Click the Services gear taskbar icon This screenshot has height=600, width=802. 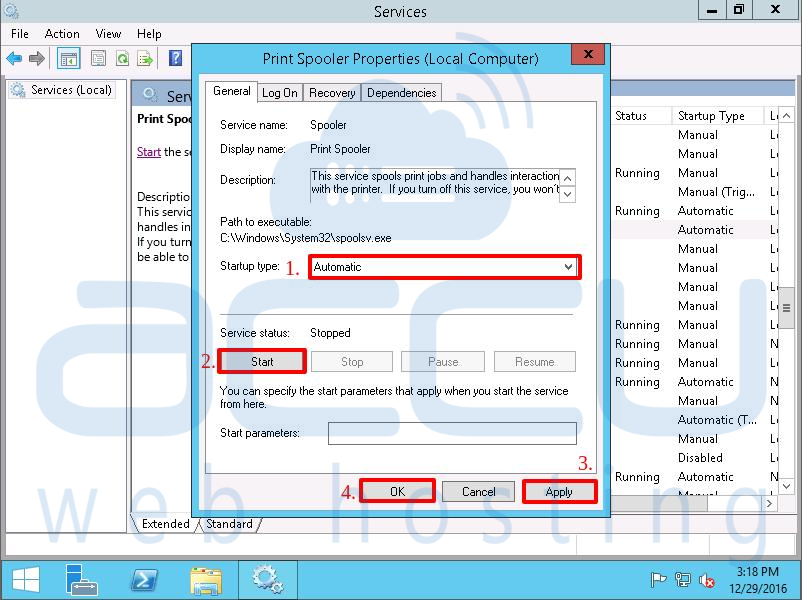(x=268, y=579)
